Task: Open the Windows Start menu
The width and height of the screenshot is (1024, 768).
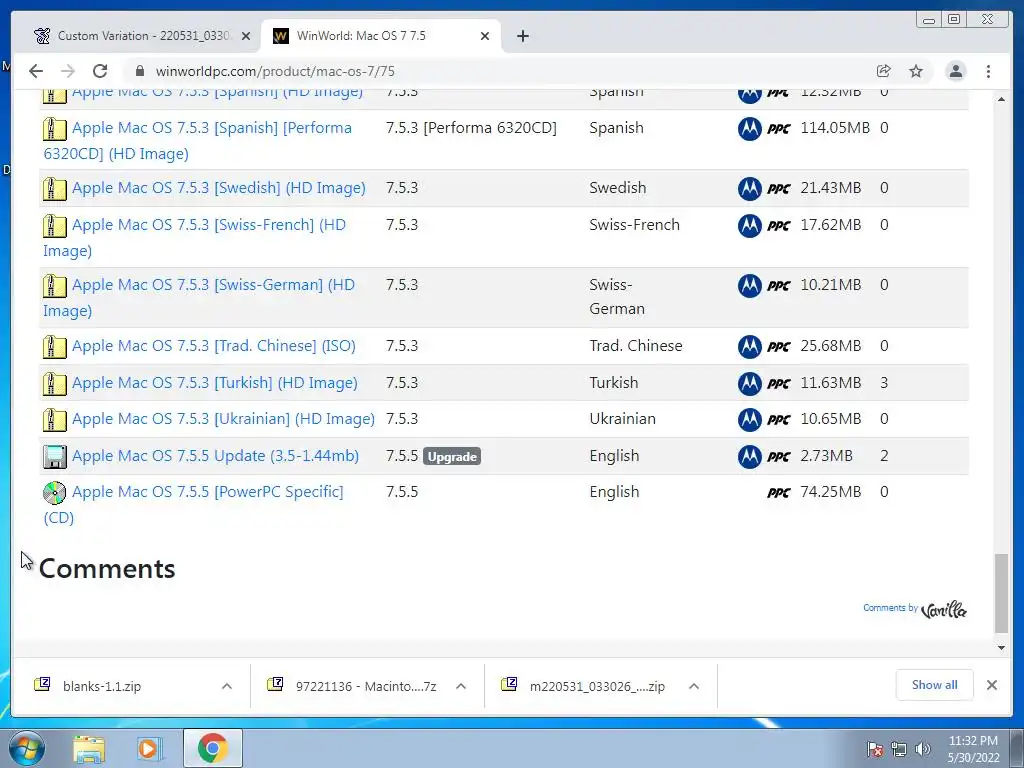Action: pos(27,748)
